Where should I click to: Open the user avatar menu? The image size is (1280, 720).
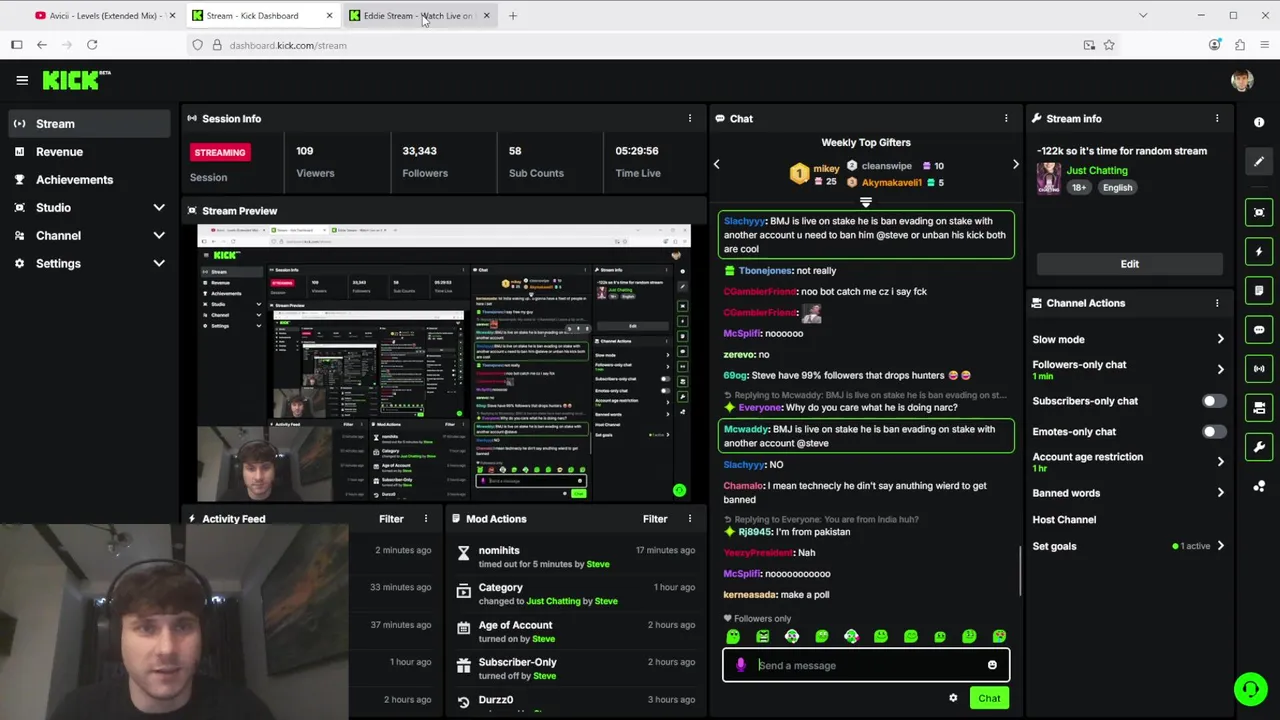(1242, 81)
